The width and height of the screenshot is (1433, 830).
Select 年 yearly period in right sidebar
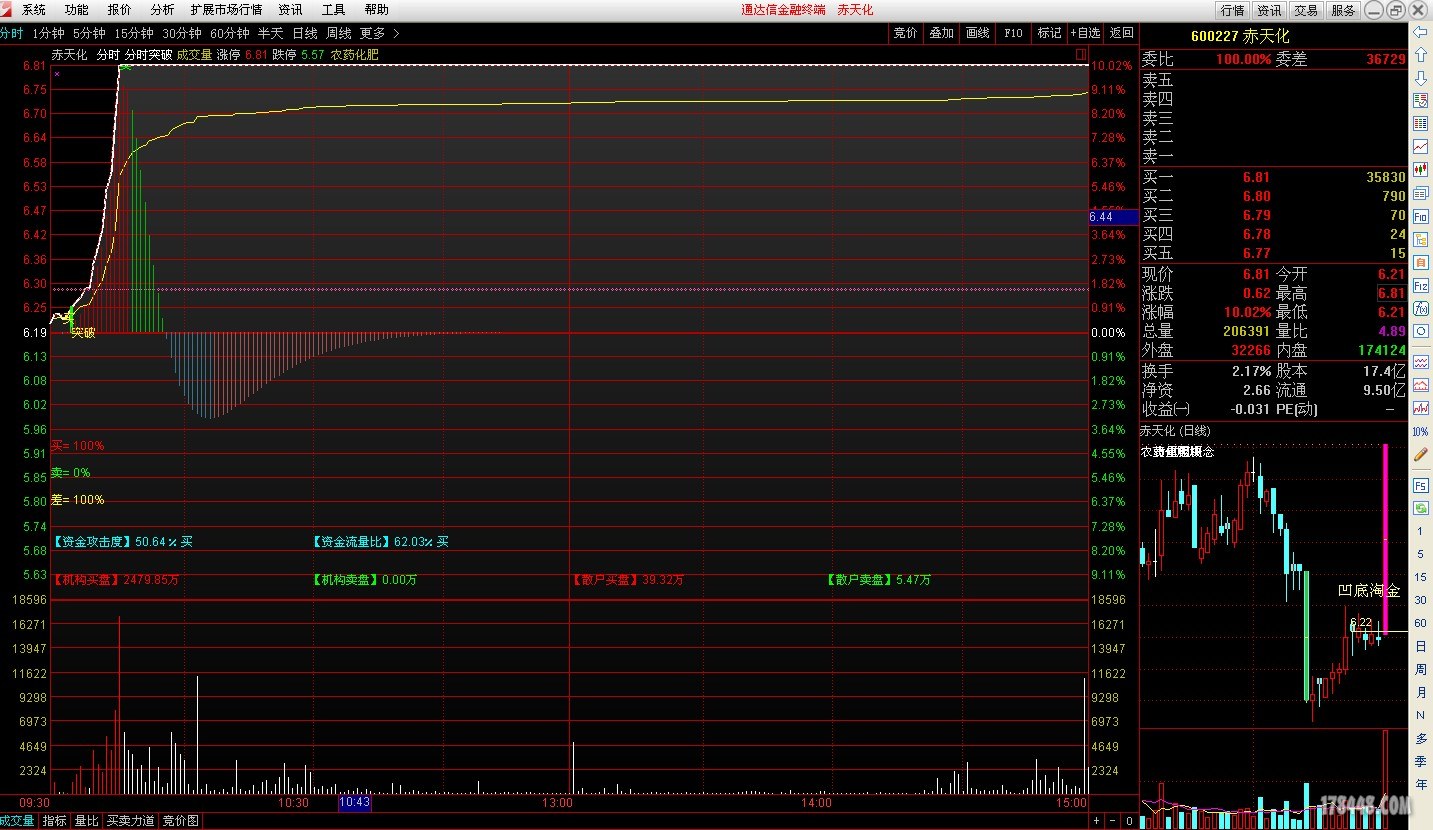[x=1420, y=784]
